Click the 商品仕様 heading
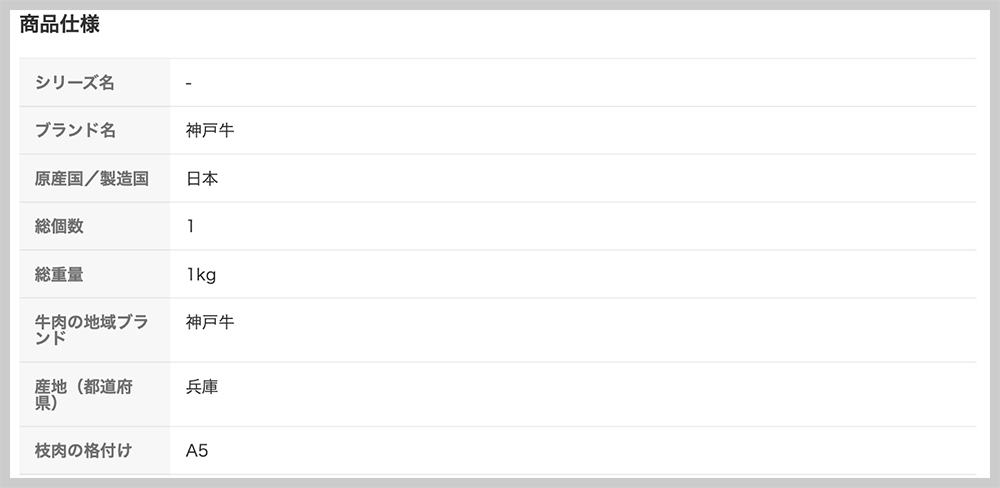This screenshot has width=1000, height=488. (x=59, y=25)
